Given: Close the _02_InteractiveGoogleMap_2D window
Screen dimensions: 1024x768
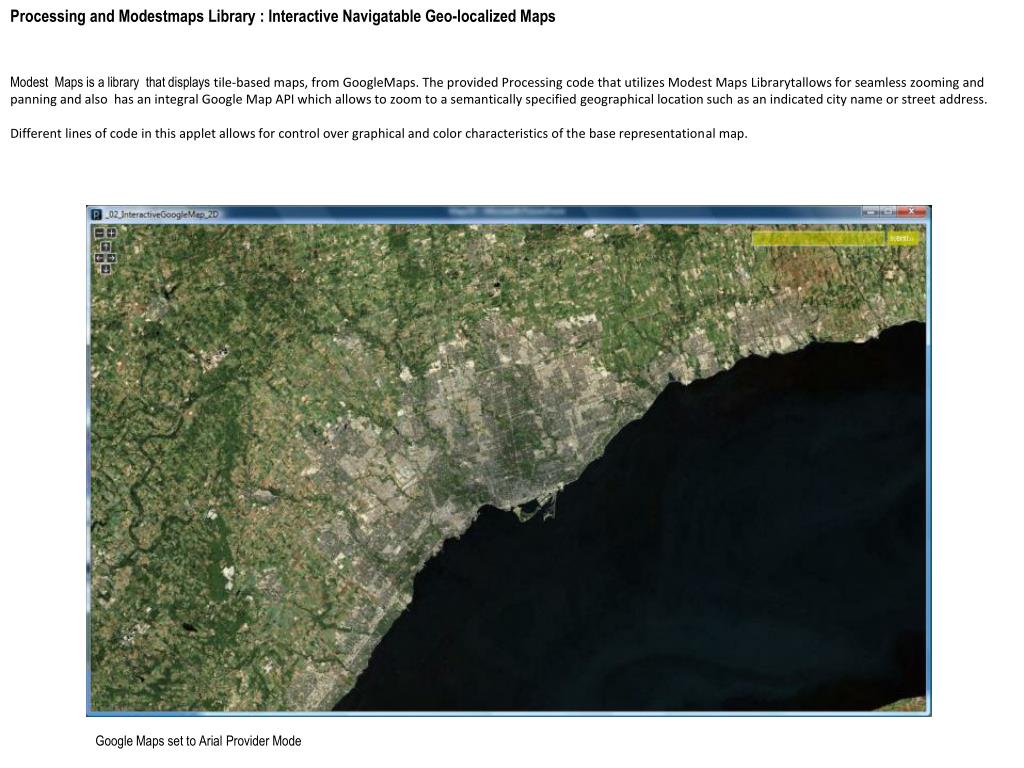Looking at the screenshot, I should 911,212.
